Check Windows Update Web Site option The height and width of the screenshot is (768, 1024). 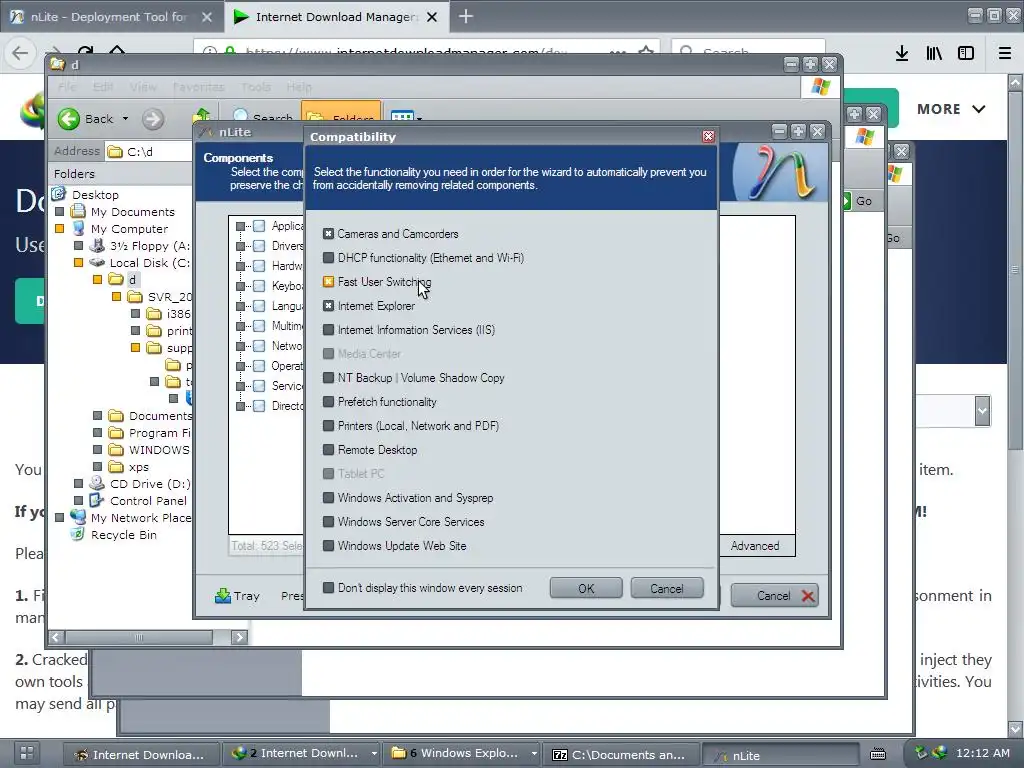click(x=328, y=546)
